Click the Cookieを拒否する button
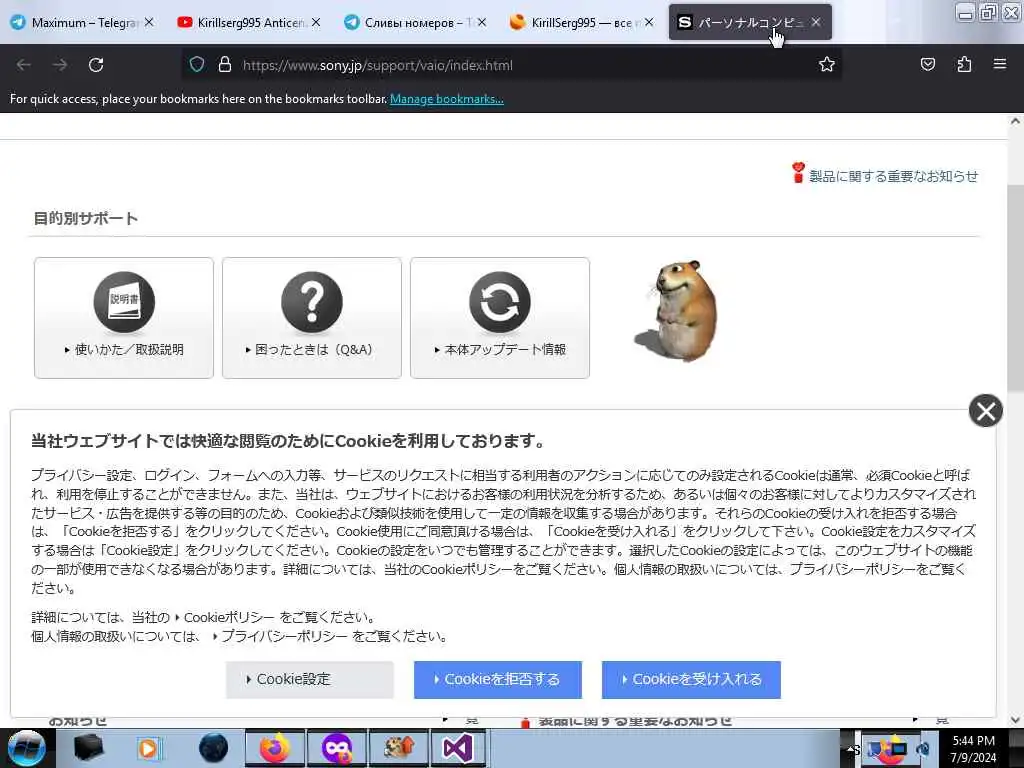The height and width of the screenshot is (768, 1024). 498,680
